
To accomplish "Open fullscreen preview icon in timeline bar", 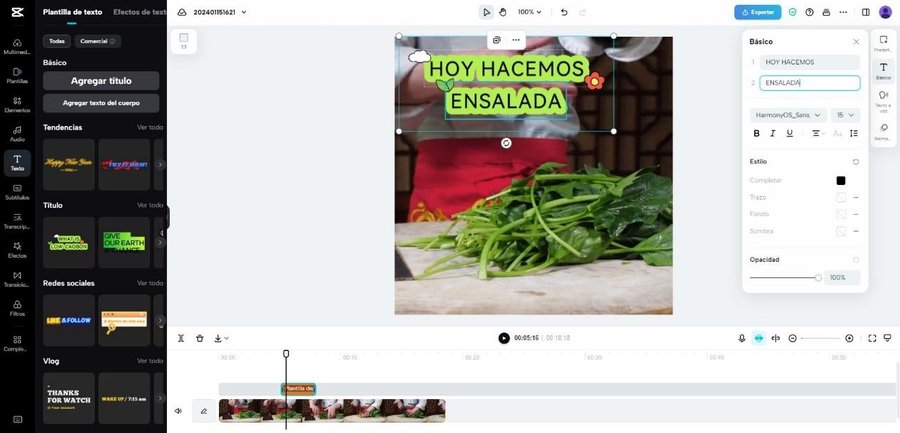I will [x=872, y=338].
